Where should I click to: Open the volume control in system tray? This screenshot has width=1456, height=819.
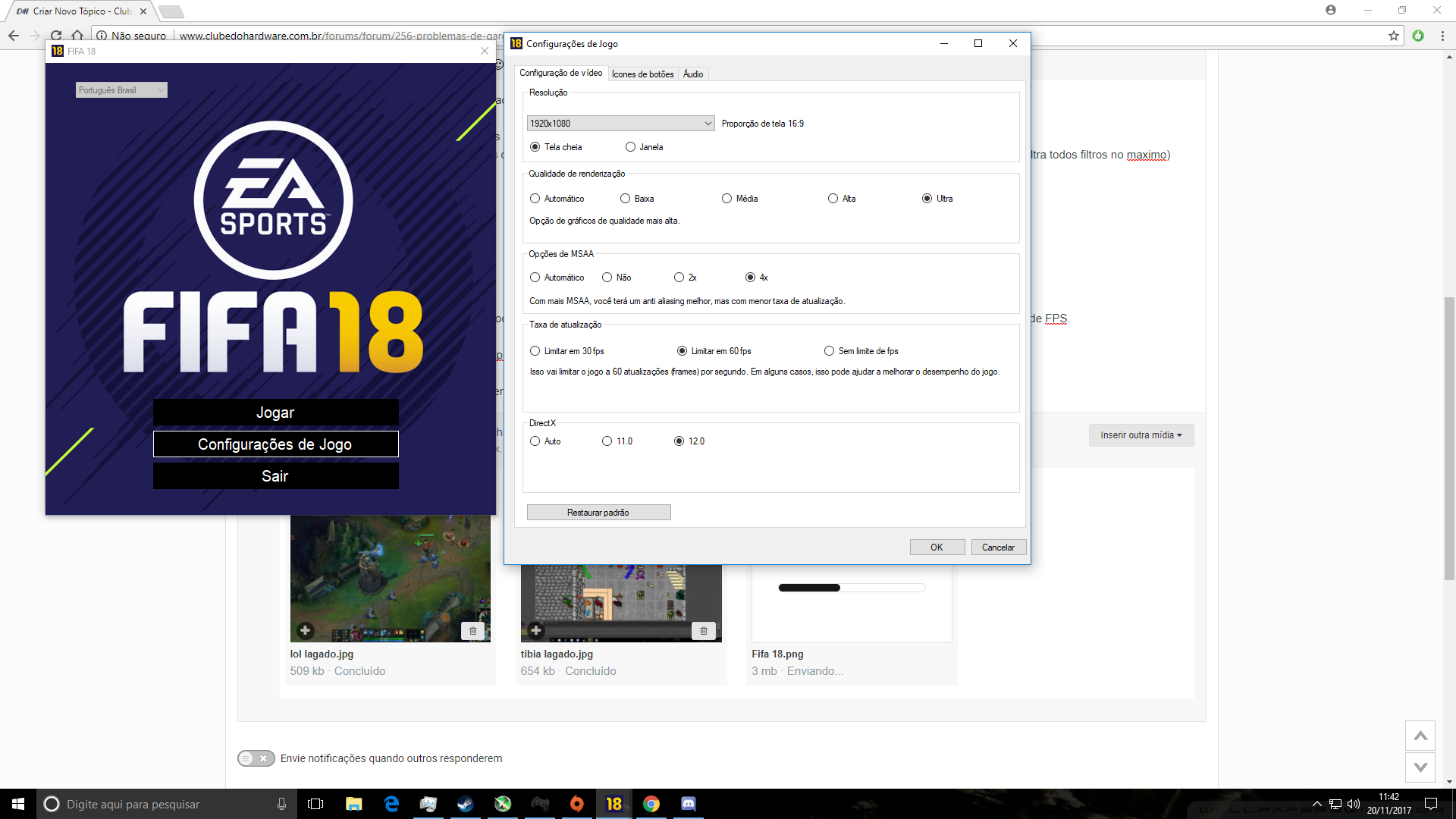pyautogui.click(x=1354, y=804)
